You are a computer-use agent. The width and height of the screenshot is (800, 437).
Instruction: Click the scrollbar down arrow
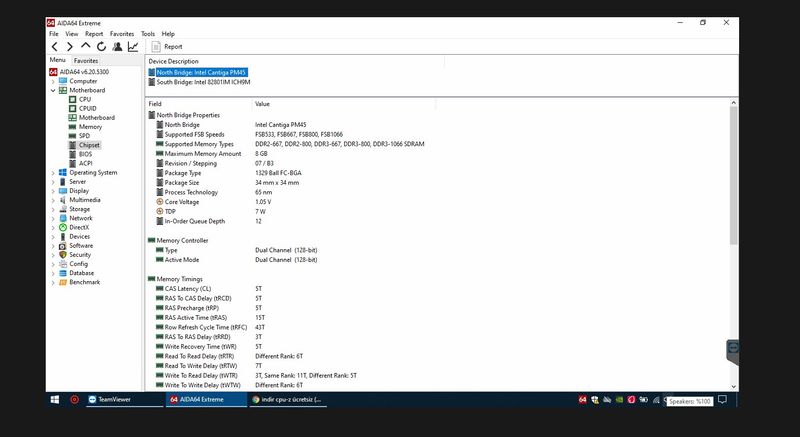[x=734, y=387]
